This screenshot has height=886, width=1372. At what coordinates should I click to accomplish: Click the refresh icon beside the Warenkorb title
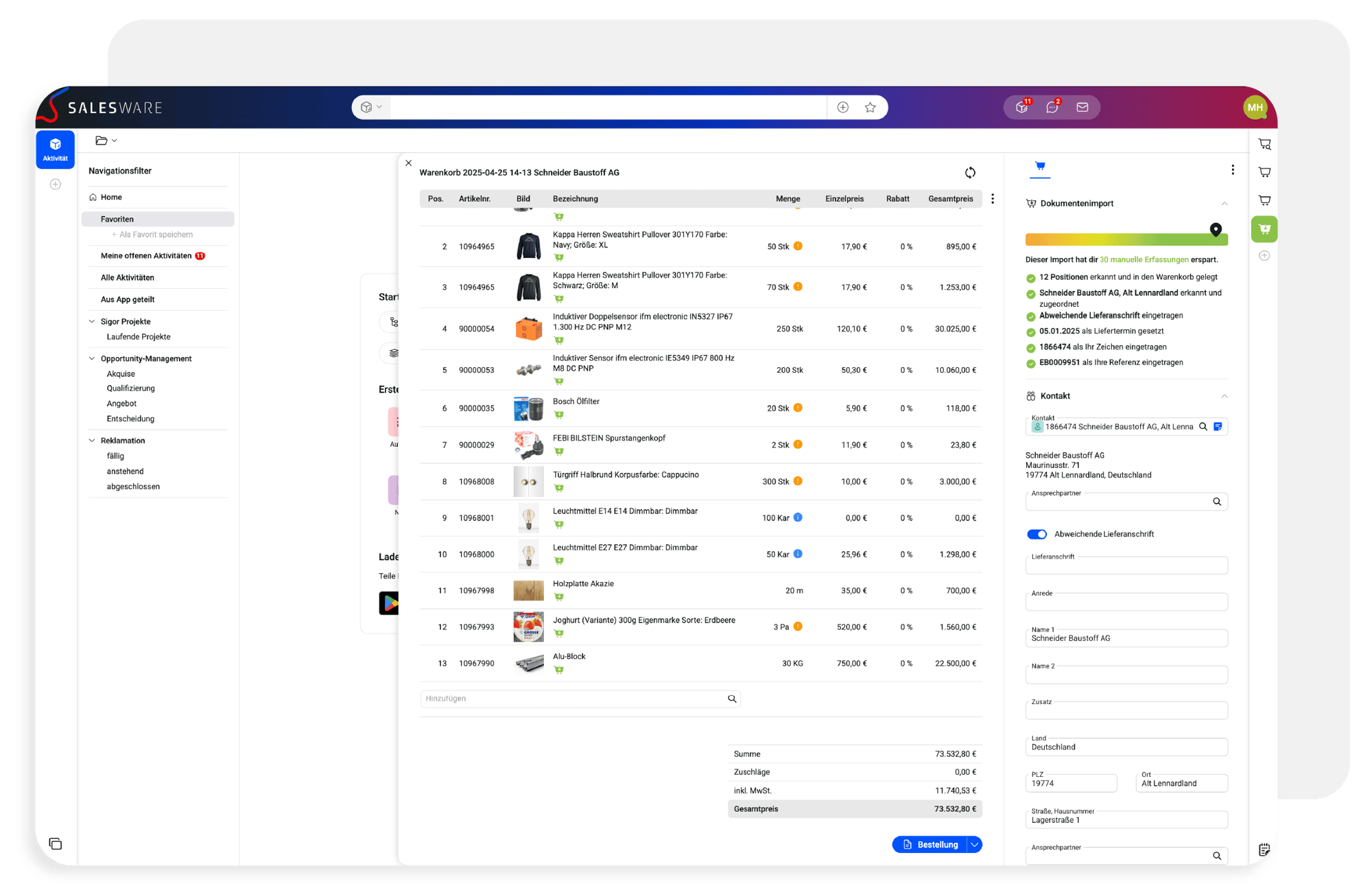pos(970,173)
